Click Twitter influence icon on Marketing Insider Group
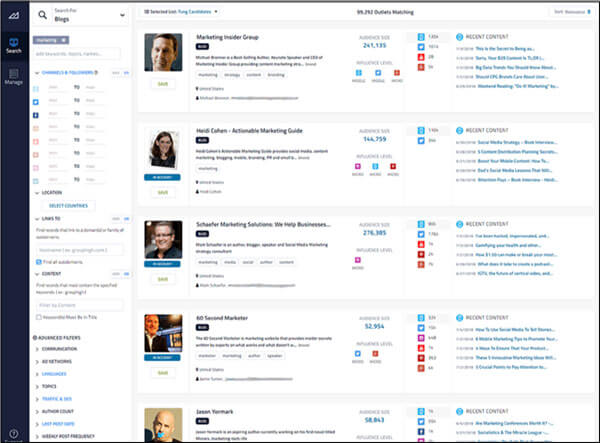Image resolution: width=600 pixels, height=443 pixels. pyautogui.click(x=378, y=73)
